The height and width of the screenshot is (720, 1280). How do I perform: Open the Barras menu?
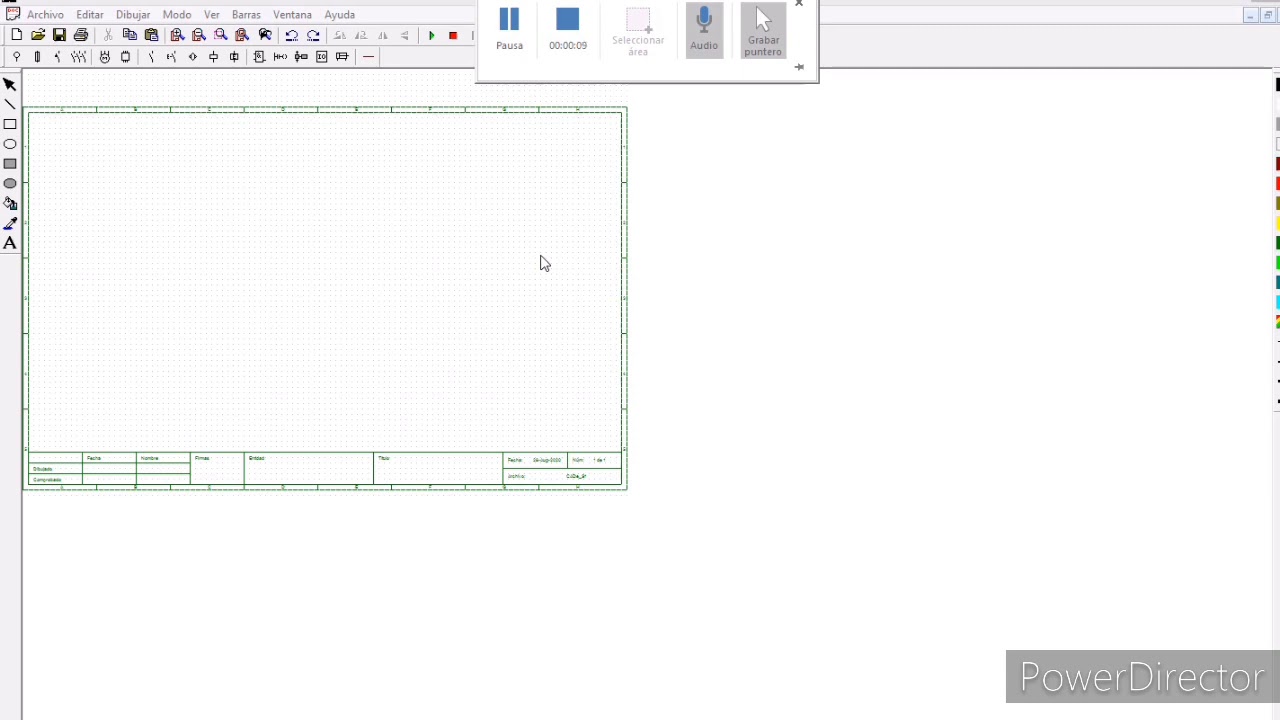click(246, 15)
